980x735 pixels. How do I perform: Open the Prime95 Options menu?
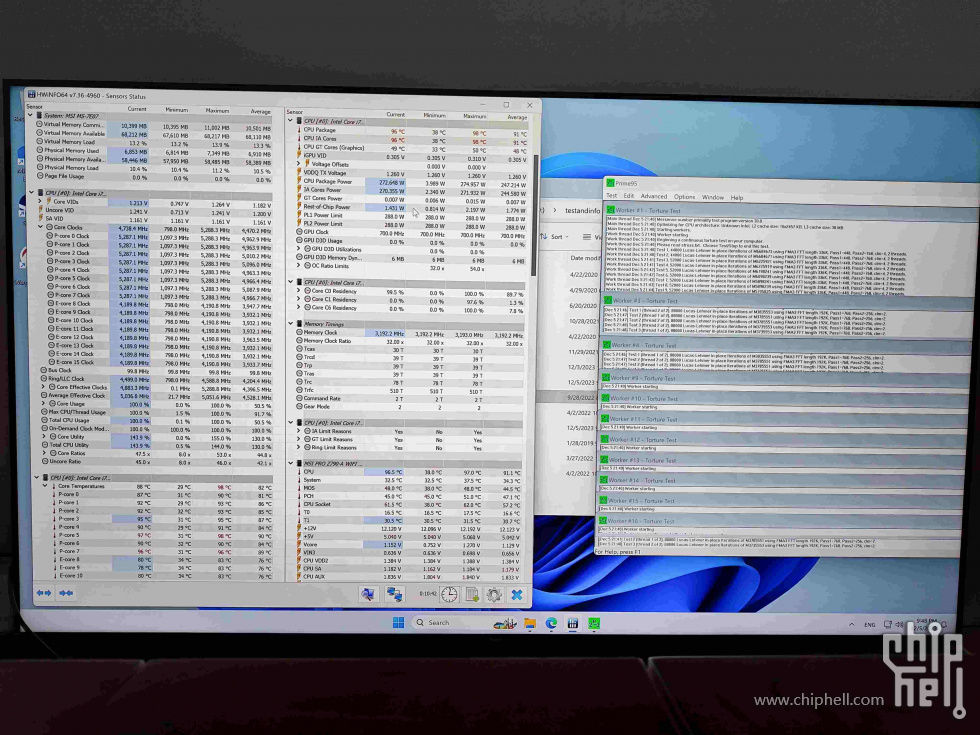[x=684, y=197]
